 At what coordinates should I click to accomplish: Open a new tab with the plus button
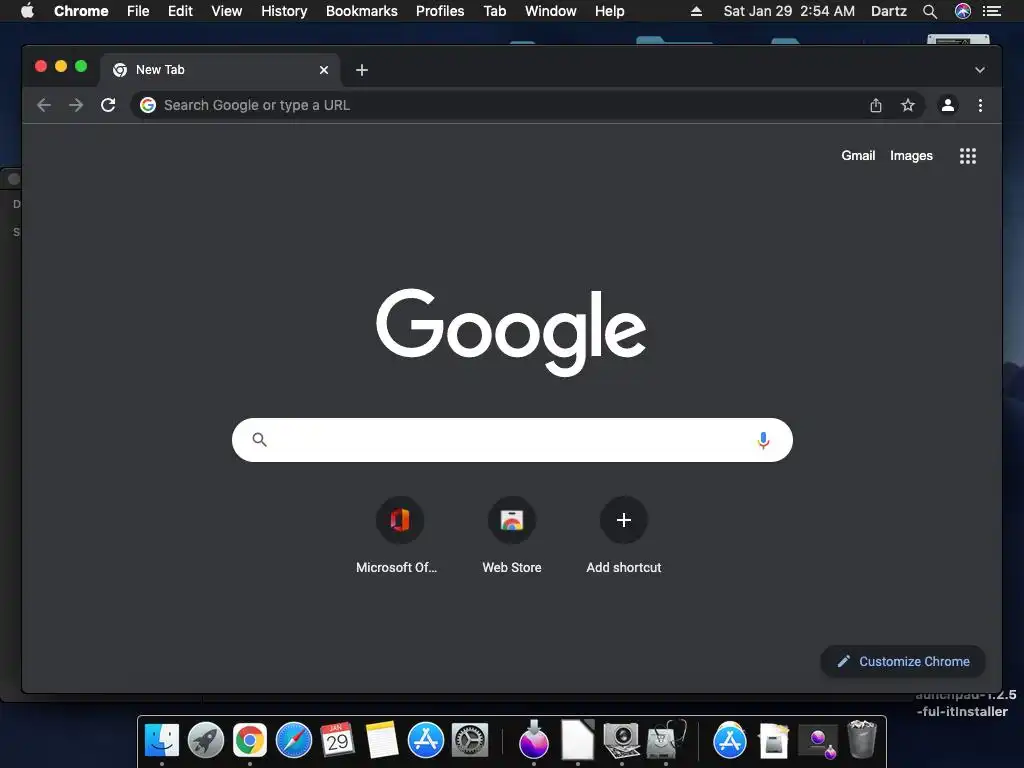tap(362, 70)
